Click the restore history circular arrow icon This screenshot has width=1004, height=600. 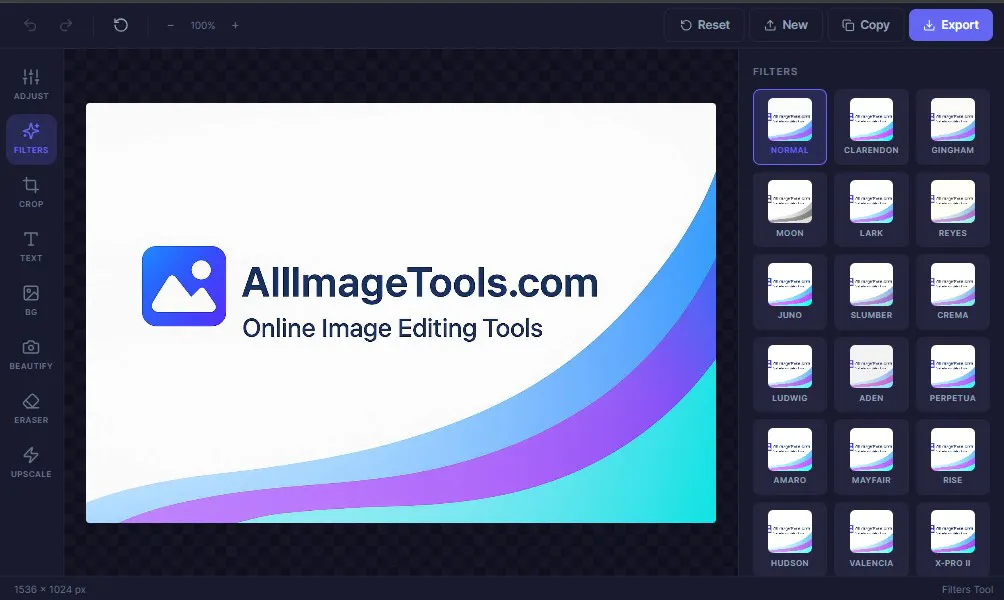(x=120, y=25)
